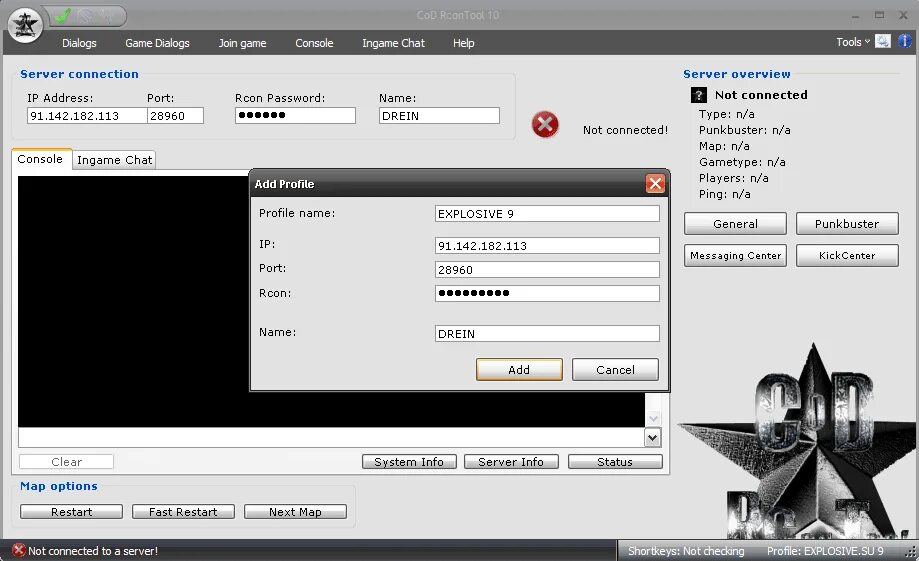The image size is (919, 561).
Task: Click the Rcon password field in Add Profile dialog
Action: (547, 293)
